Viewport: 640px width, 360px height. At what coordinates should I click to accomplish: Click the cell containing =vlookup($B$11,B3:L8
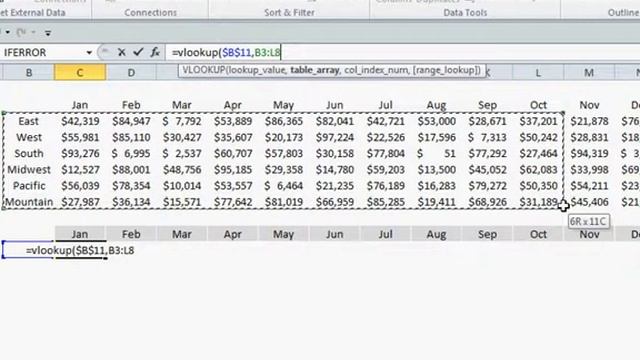click(80, 250)
